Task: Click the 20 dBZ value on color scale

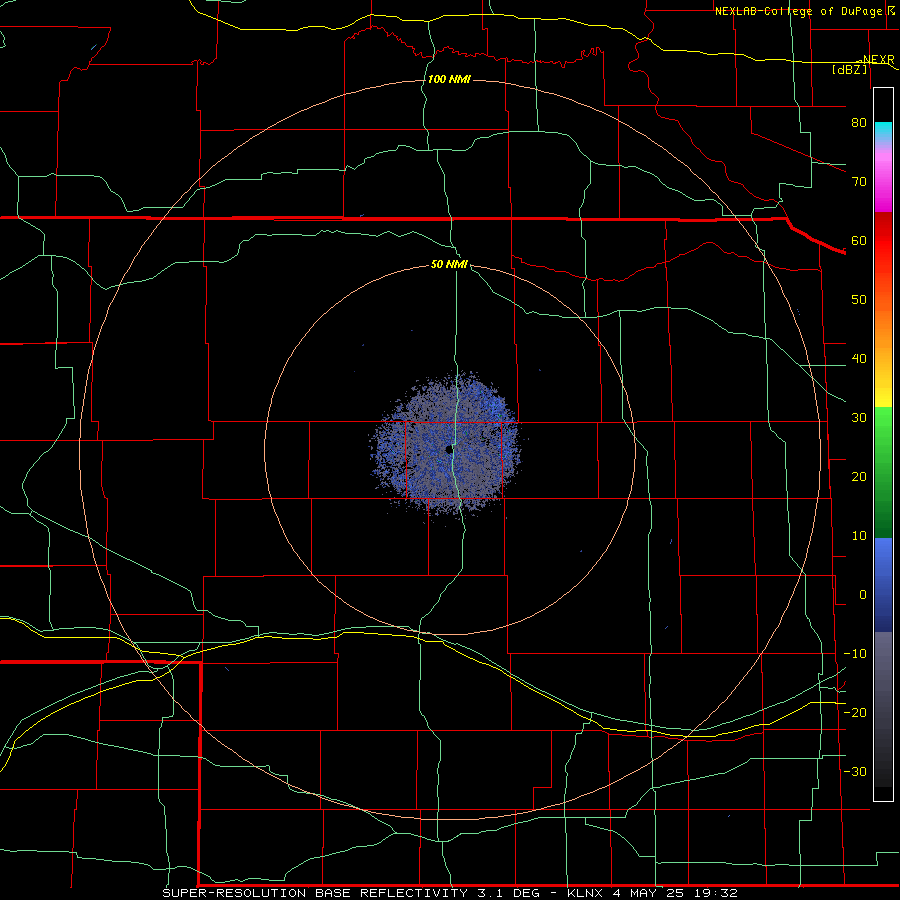Action: [x=859, y=477]
